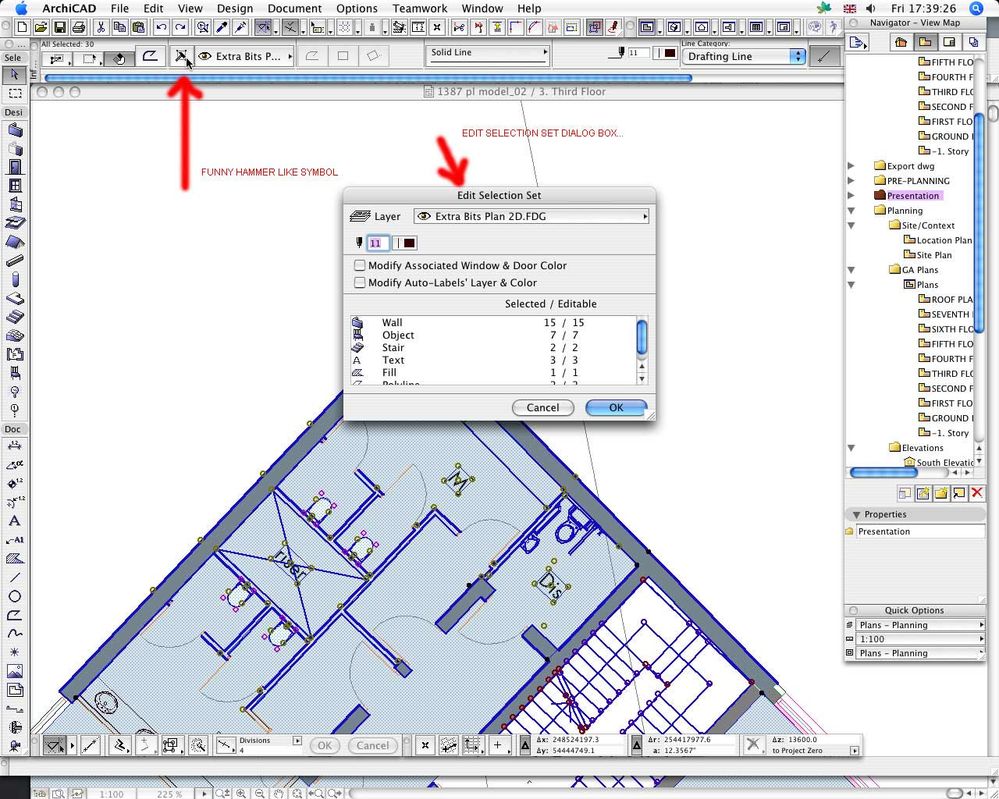Click the syringe Inject Parameters icon
The width and height of the screenshot is (999, 799).
[x=241, y=27]
